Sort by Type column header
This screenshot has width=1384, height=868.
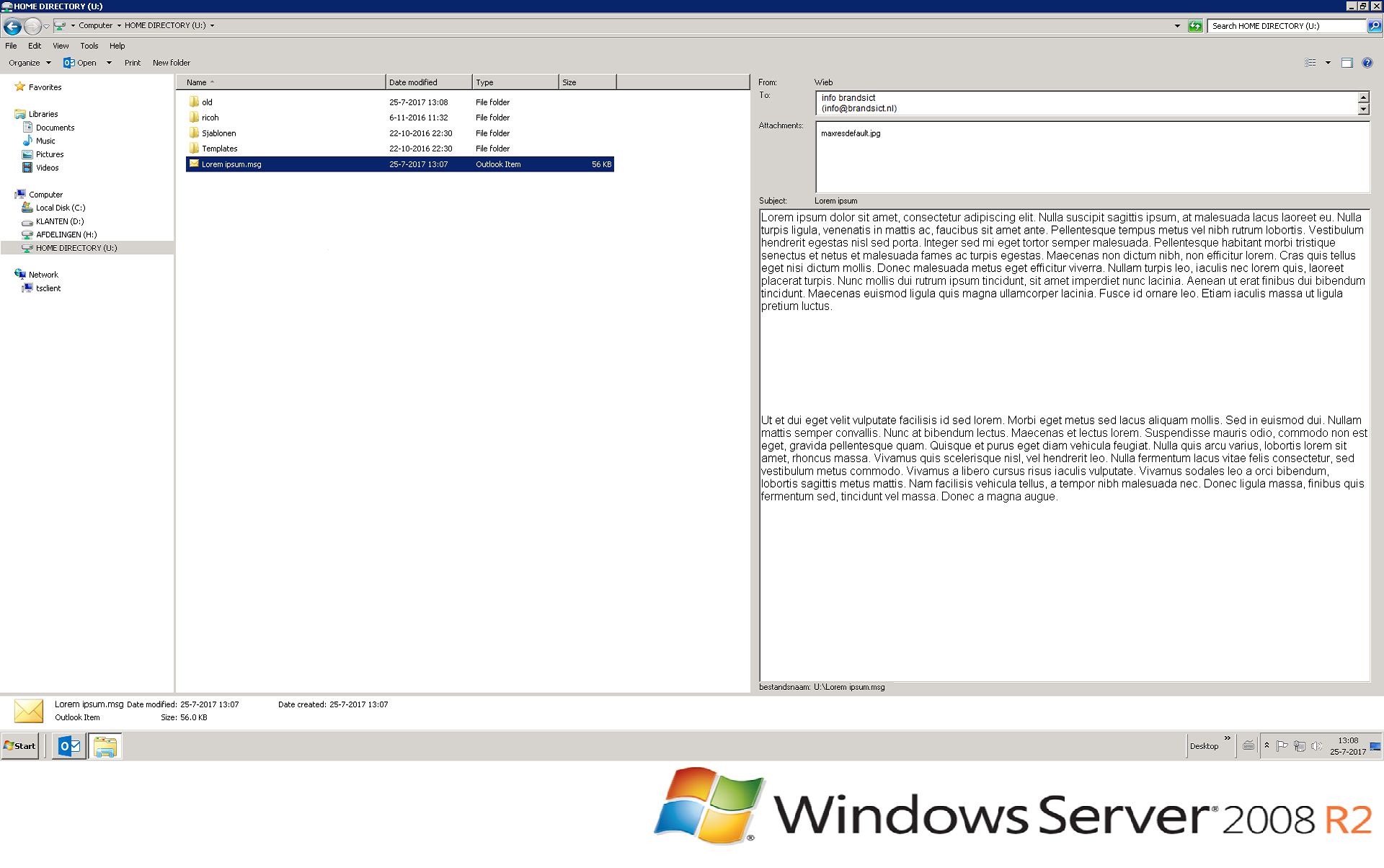click(x=515, y=82)
